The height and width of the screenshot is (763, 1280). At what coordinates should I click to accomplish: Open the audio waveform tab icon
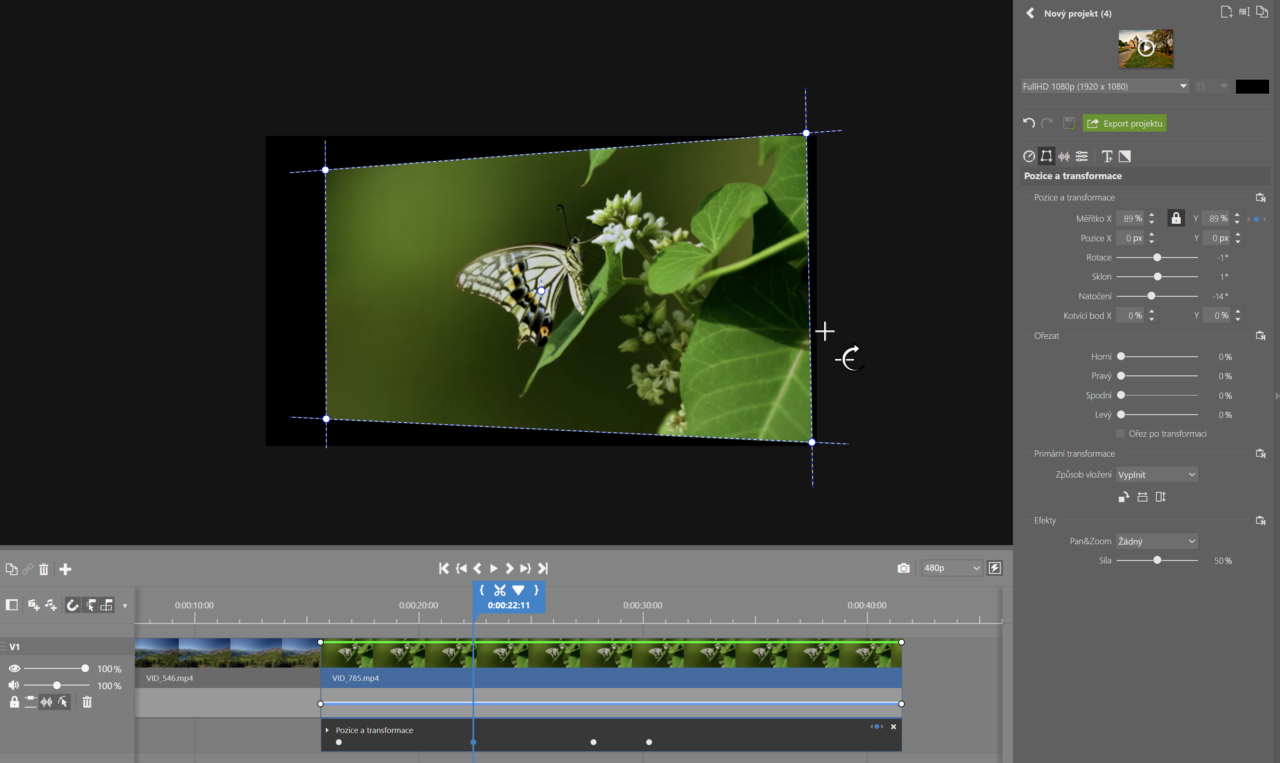tap(1064, 156)
